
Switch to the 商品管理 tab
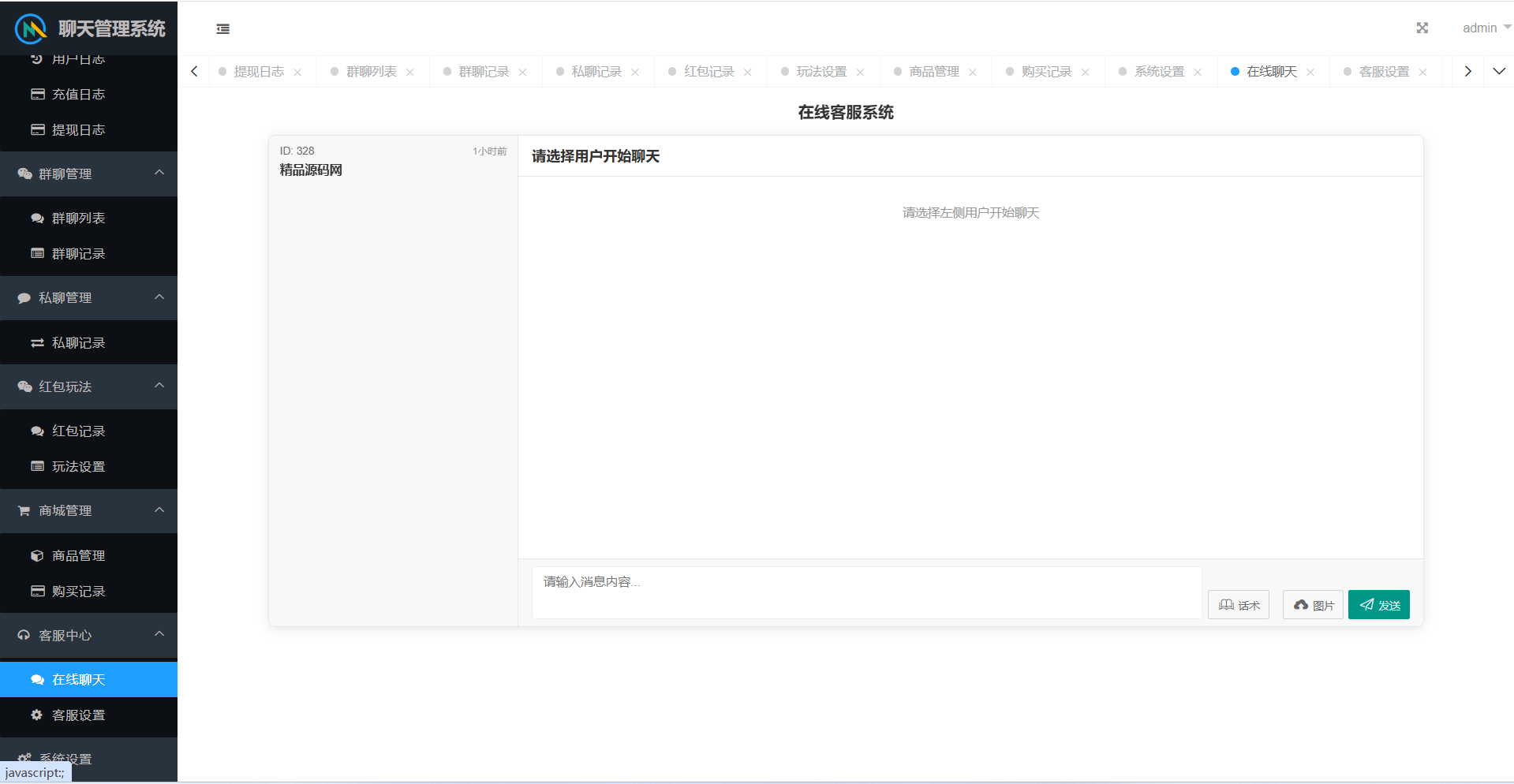(x=933, y=72)
